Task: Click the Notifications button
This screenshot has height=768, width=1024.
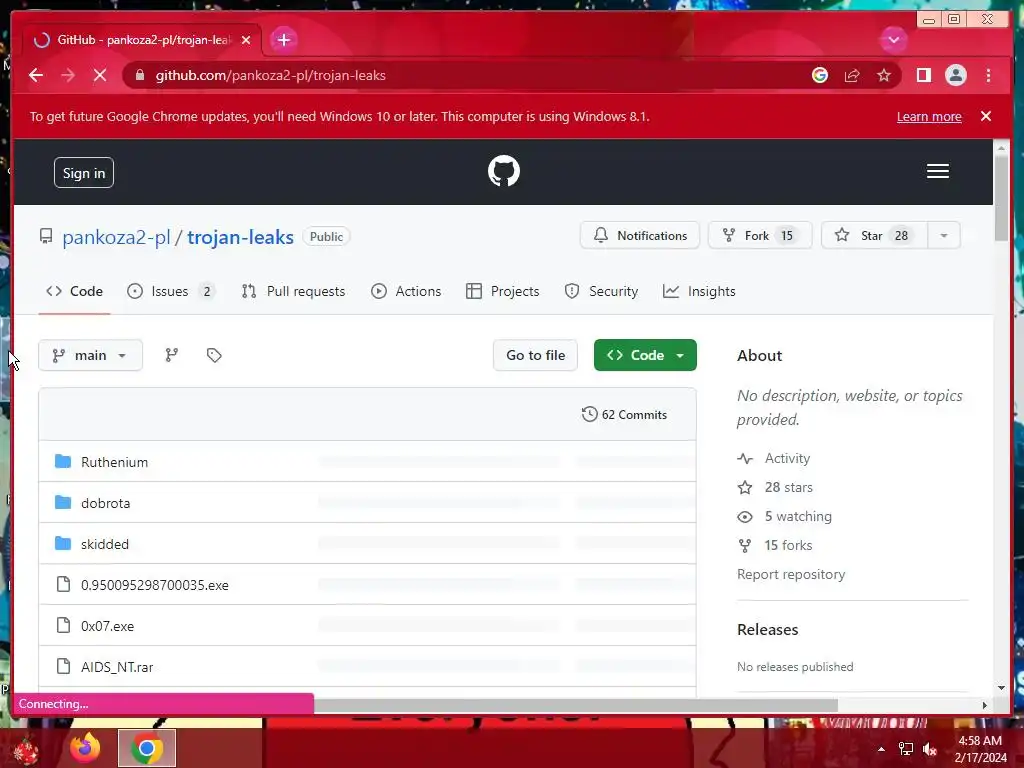Action: tap(639, 236)
